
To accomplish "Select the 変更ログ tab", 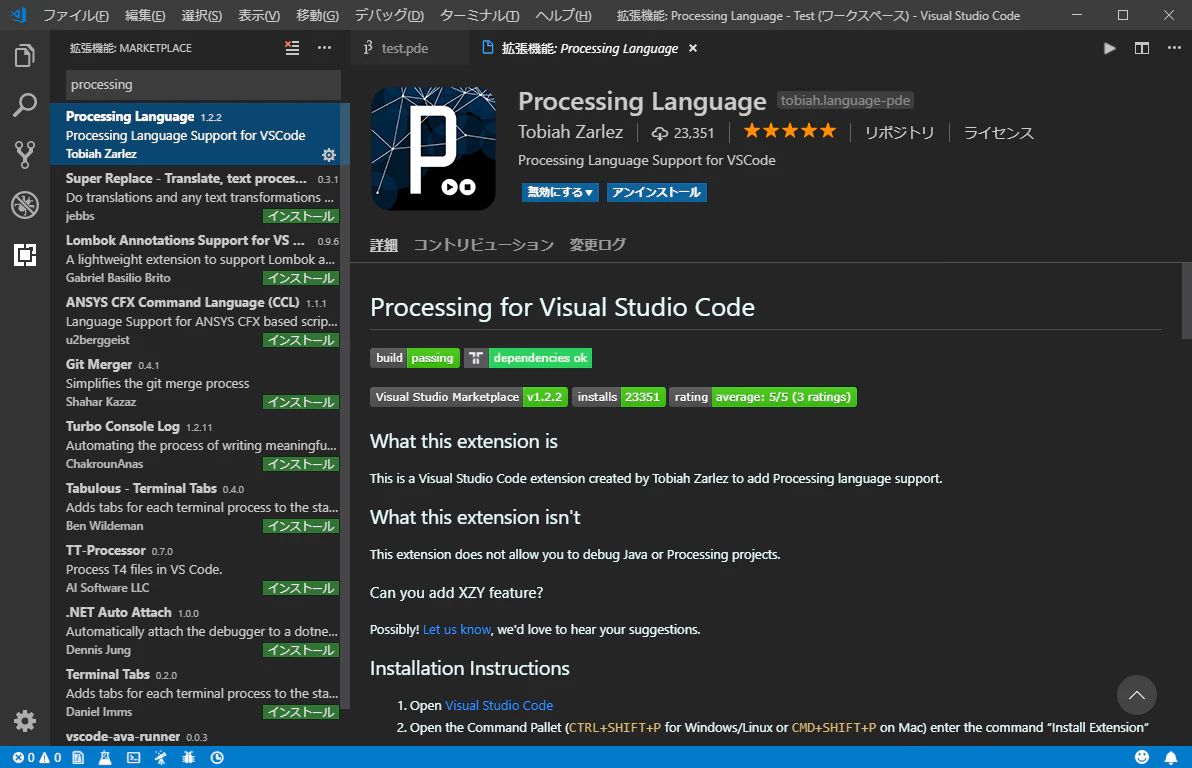I will click(598, 245).
